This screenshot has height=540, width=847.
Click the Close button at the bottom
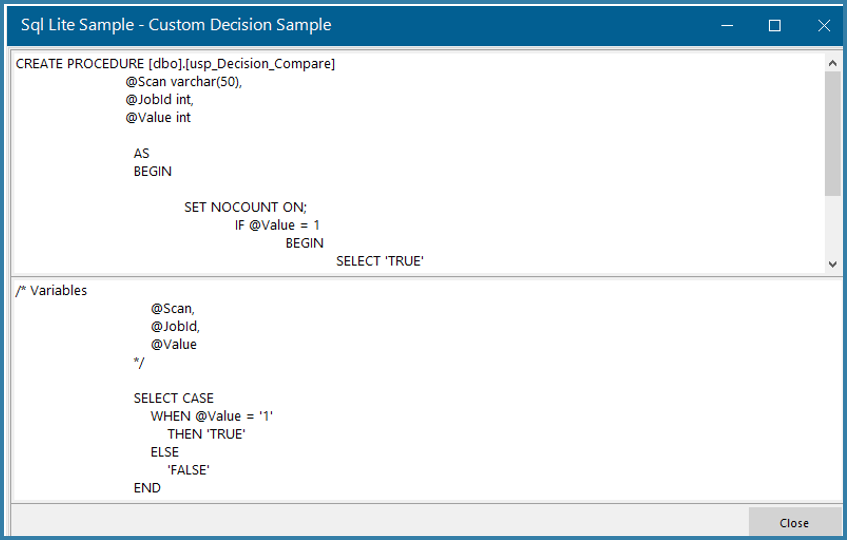coord(794,522)
